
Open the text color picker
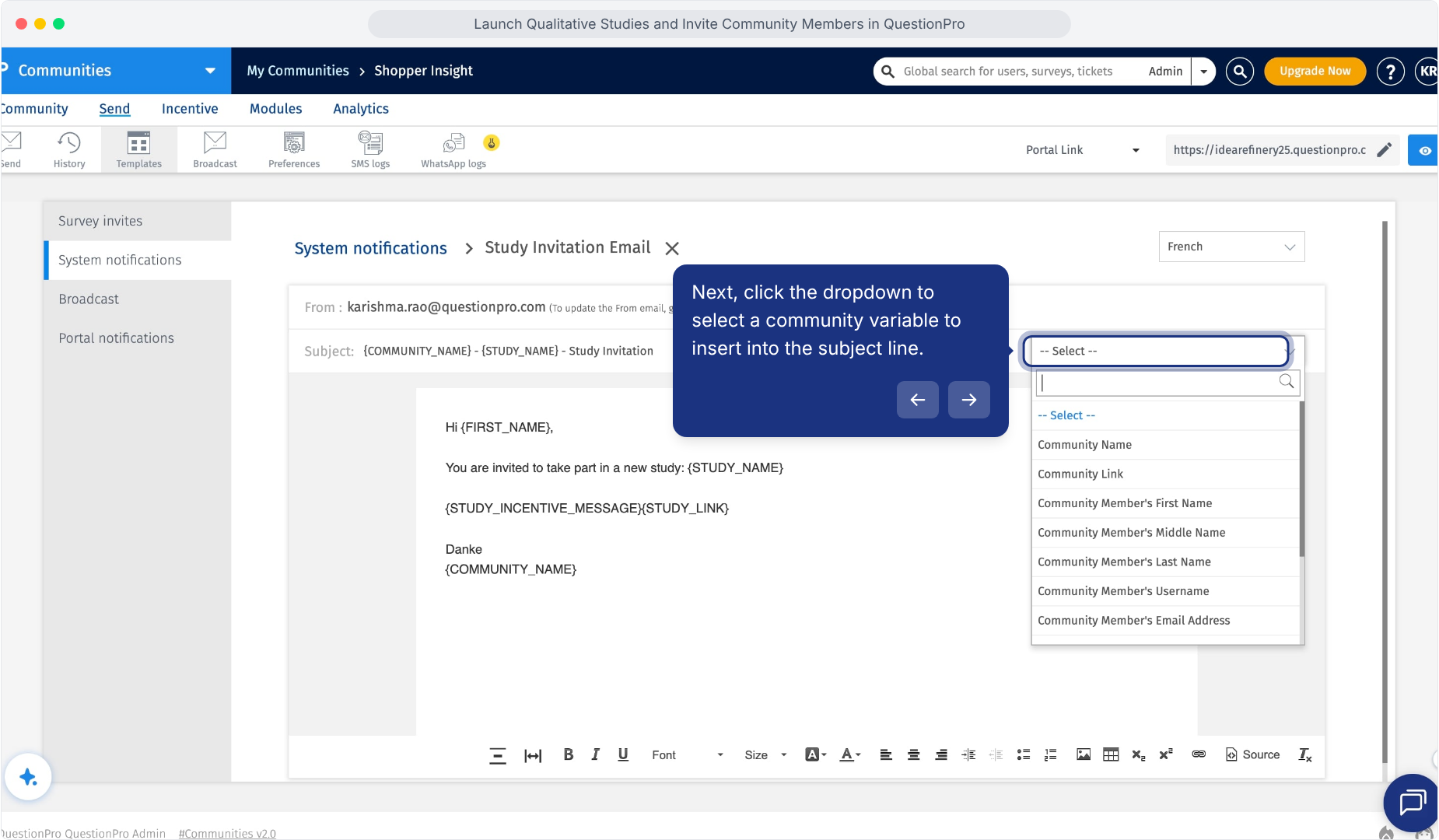(x=850, y=754)
